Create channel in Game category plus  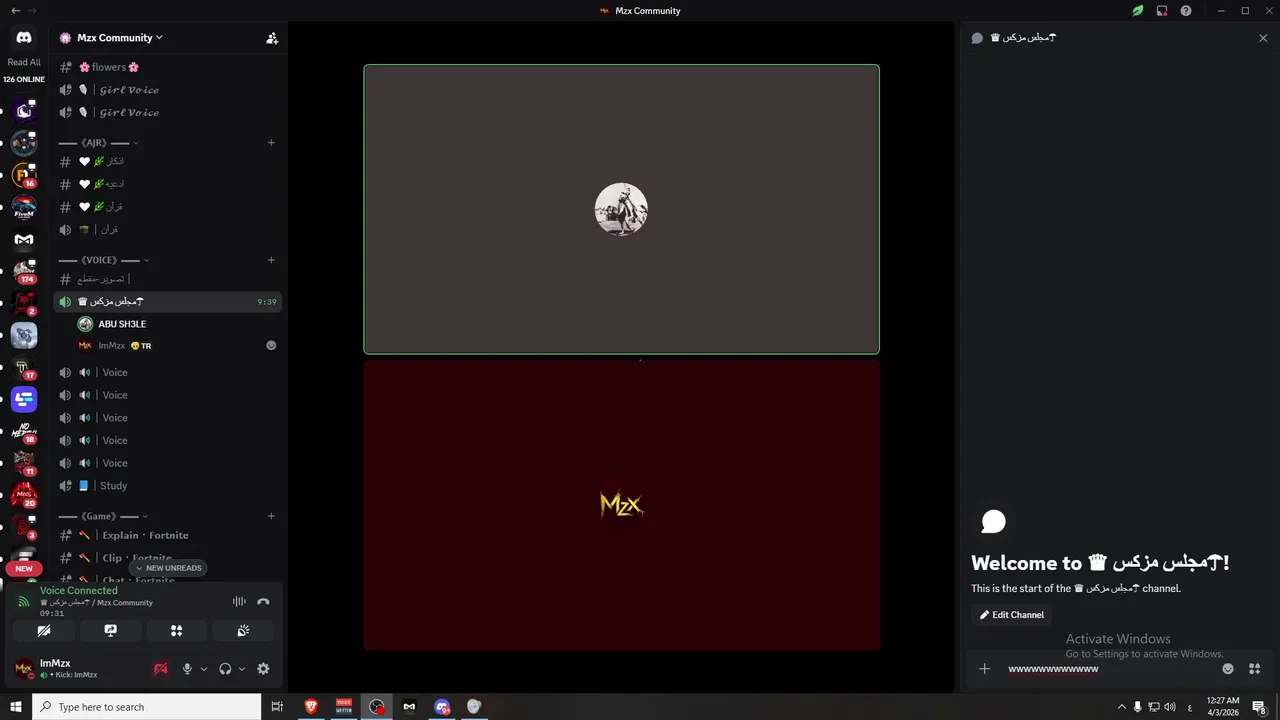pyautogui.click(x=271, y=516)
